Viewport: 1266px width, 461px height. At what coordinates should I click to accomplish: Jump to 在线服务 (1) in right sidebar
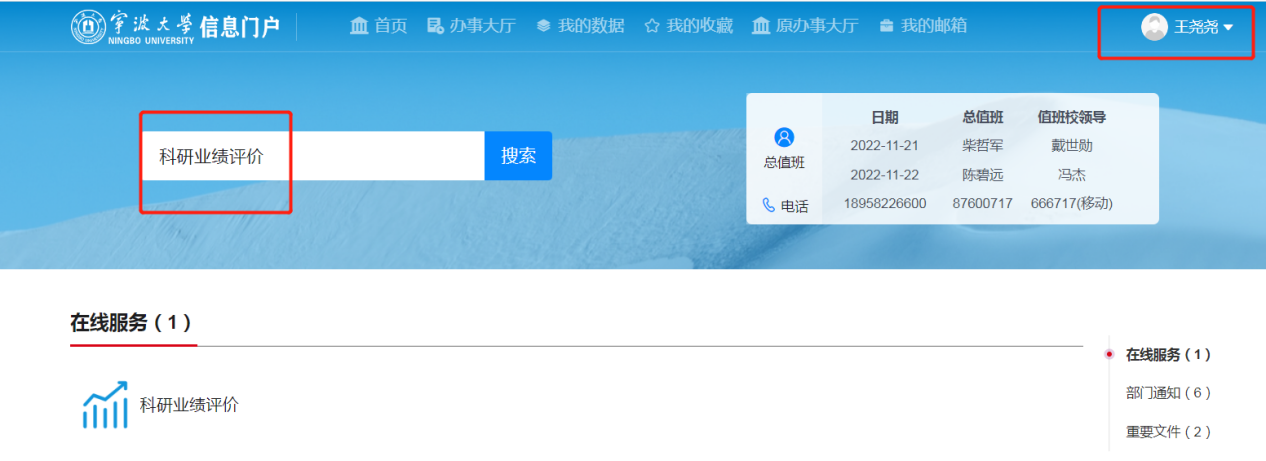(x=1168, y=355)
